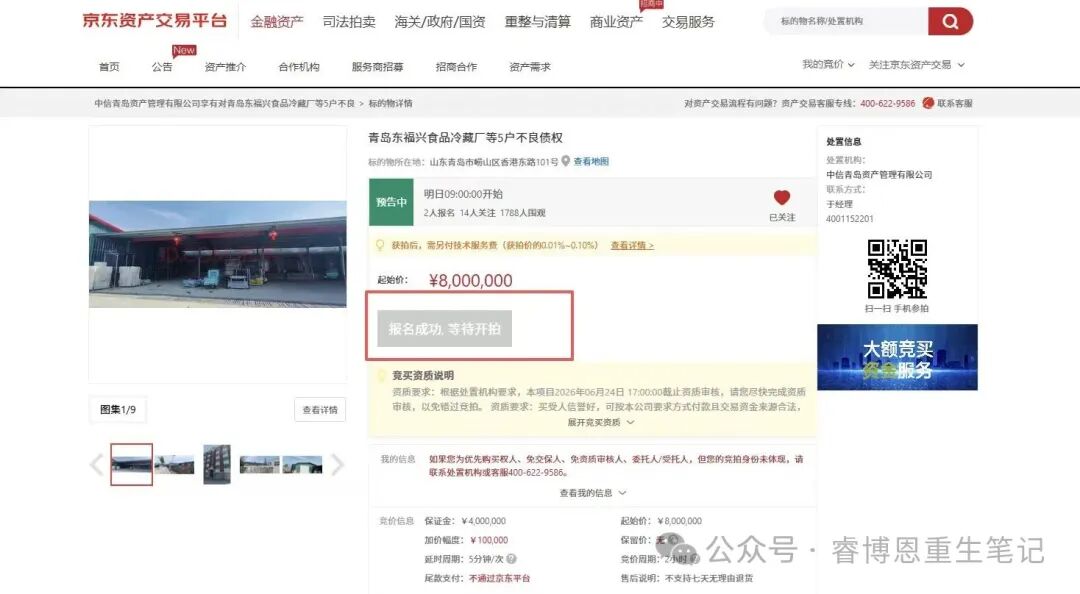Viewport: 1080px width, 594px height.
Task: Click the starting price ¥8,000,000
Action: point(470,280)
